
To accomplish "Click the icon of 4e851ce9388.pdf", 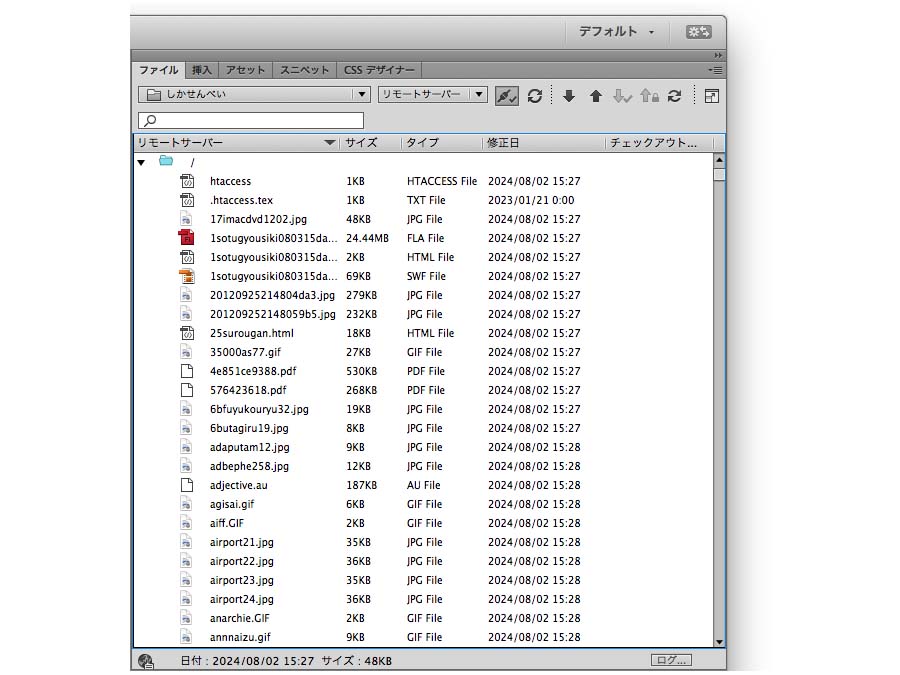I will tap(187, 371).
